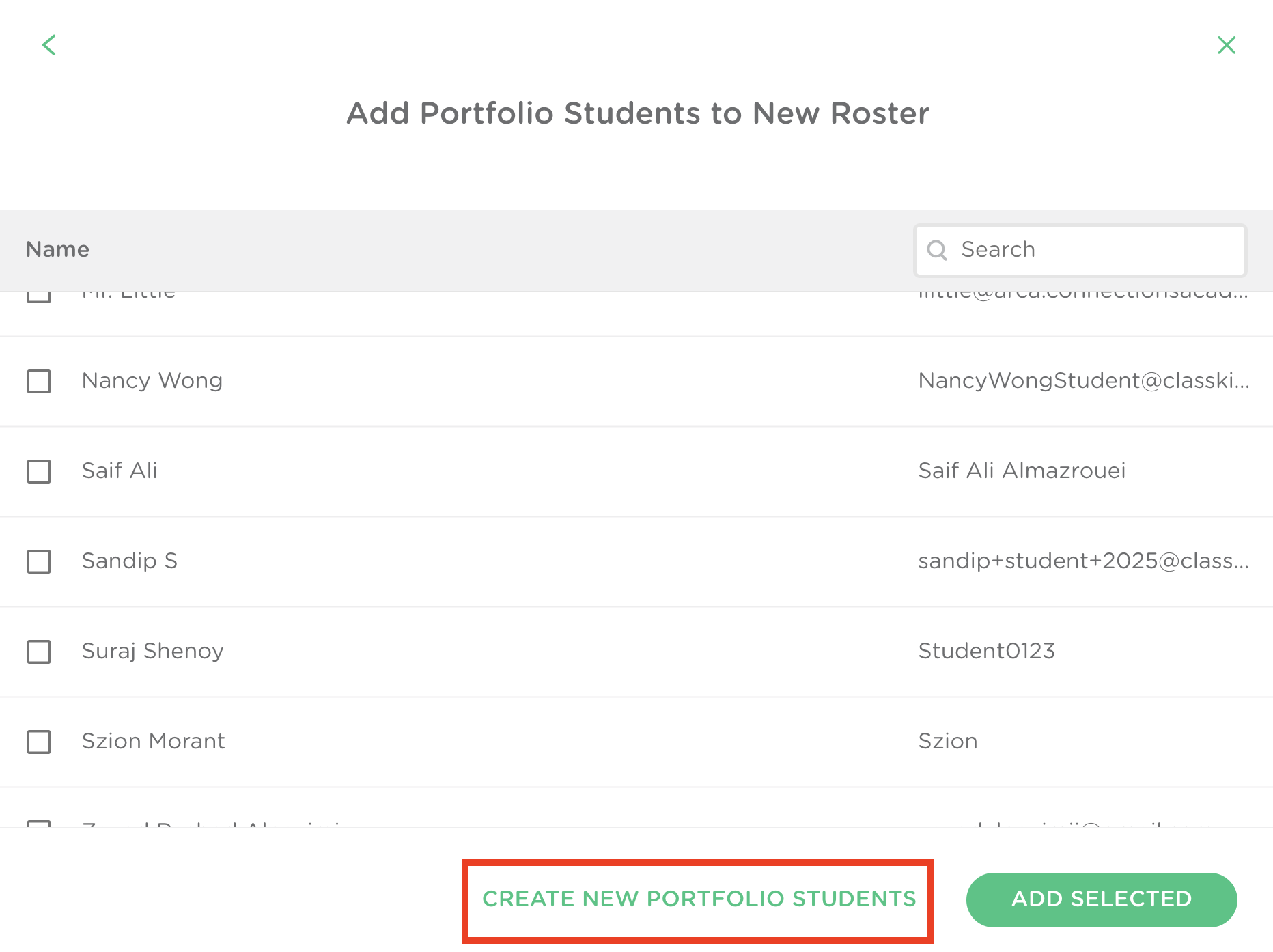The image size is (1273, 952).
Task: Click the Name column header
Action: pyautogui.click(x=57, y=249)
